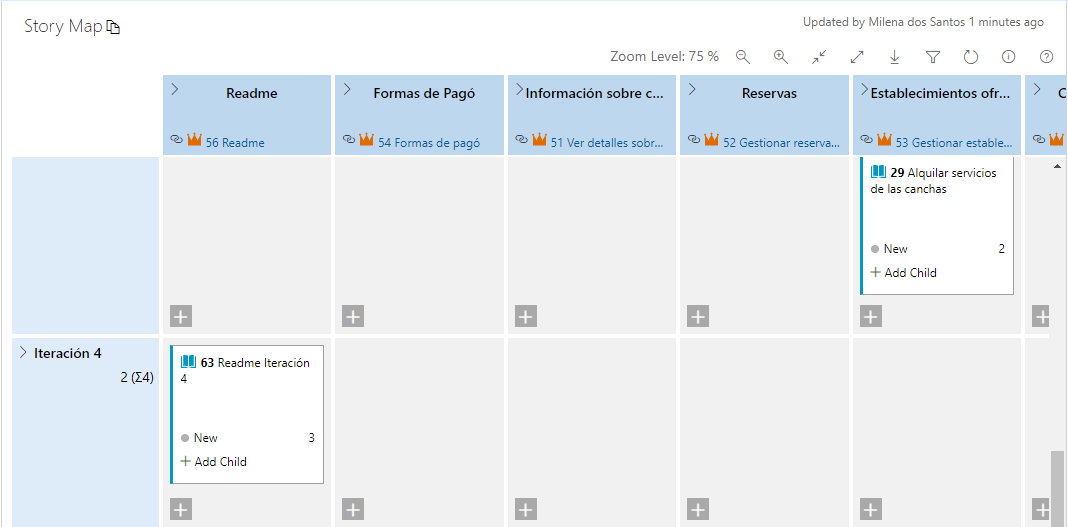Open card 29 Alquilar servicios title
This screenshot has height=527, width=1068.
pos(934,180)
